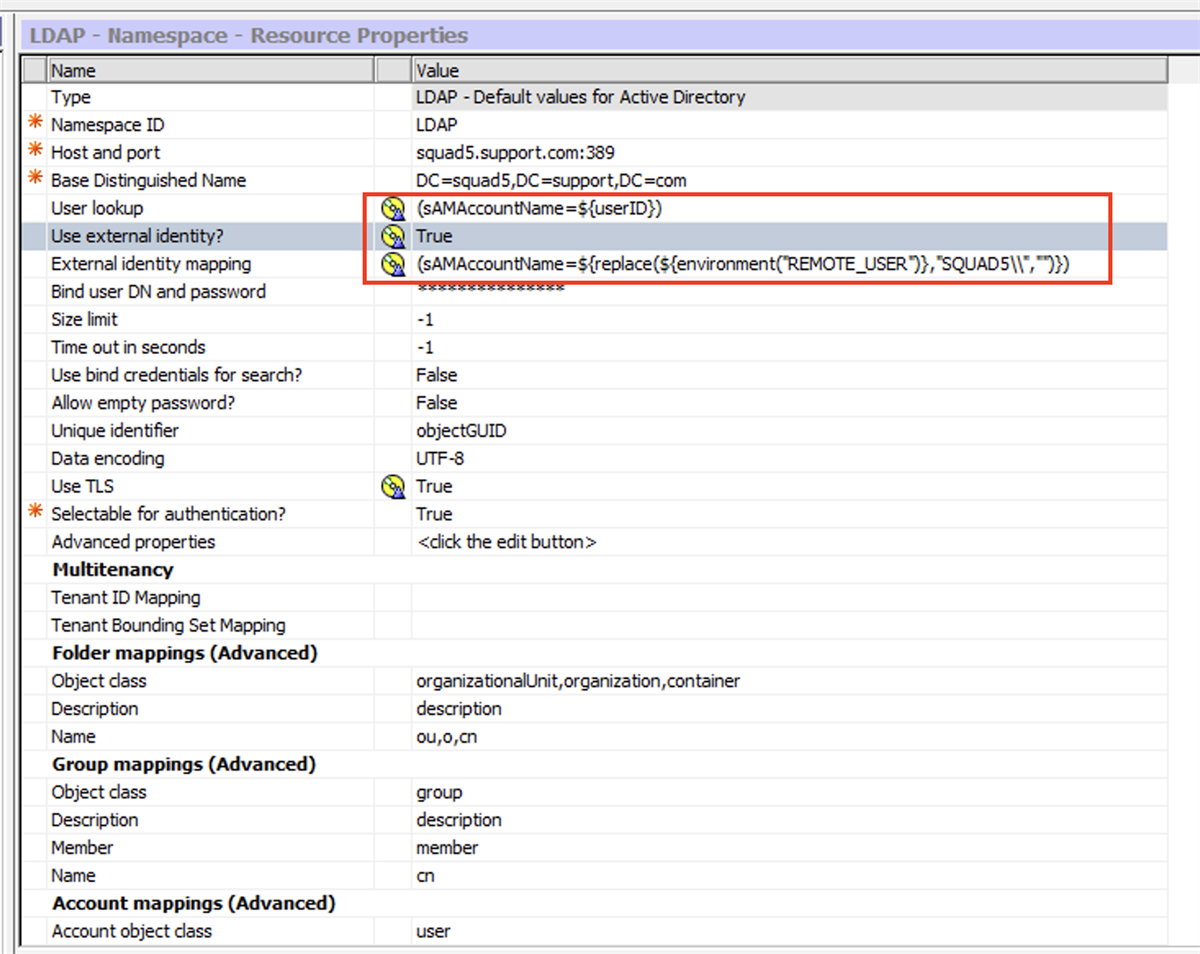Click the Group mappings (Advanced) heading
Screen dimensions: 1200x954
coord(184,764)
